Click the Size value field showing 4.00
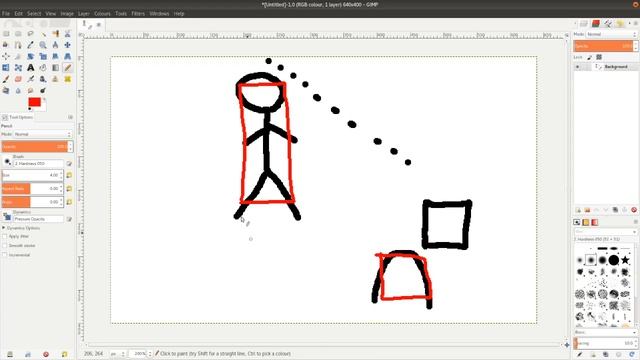The image size is (640, 360). [x=32, y=175]
